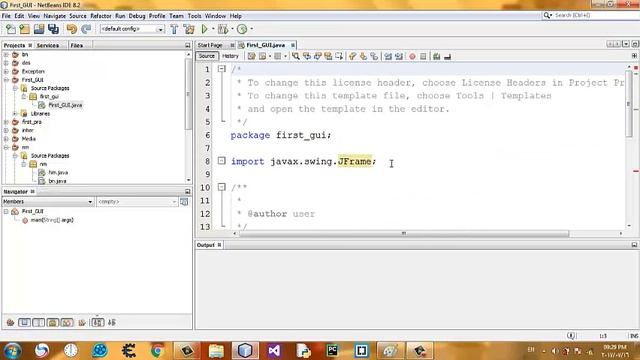Select First_GUI.java in Projects tree
The width and height of the screenshot is (640, 360).
point(65,105)
